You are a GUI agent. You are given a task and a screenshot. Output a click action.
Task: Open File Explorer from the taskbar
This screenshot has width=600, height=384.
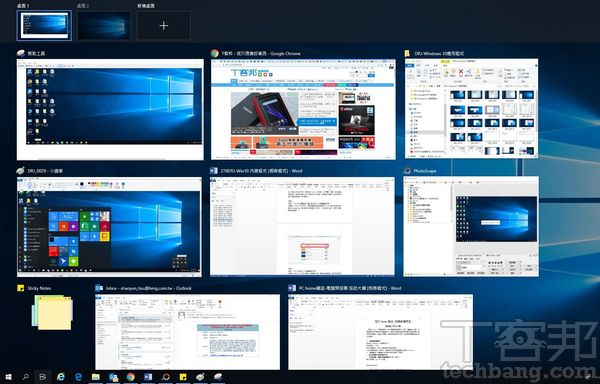click(96, 377)
